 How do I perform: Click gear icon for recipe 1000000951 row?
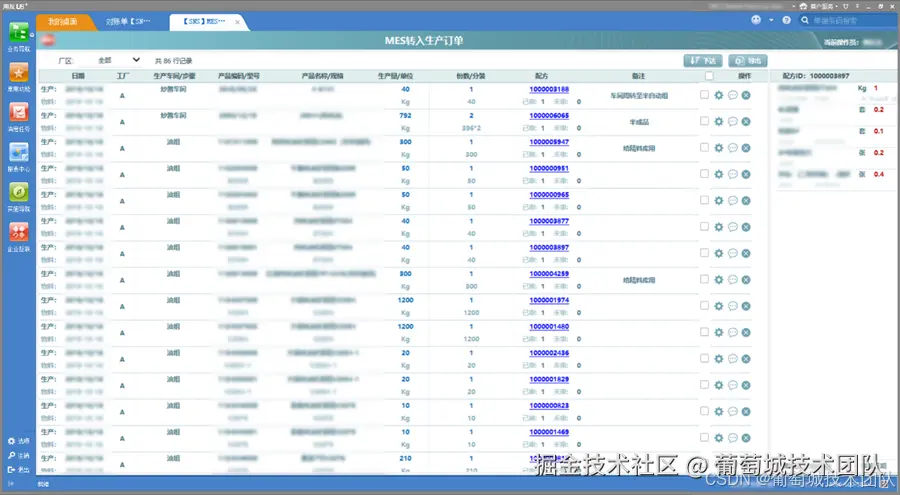719,175
